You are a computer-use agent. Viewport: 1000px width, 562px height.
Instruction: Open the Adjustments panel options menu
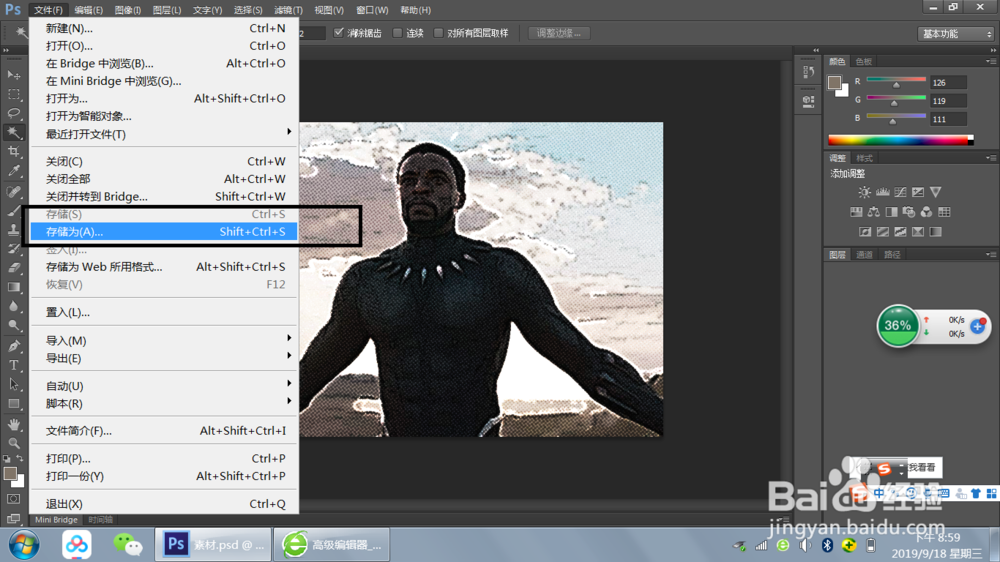click(x=991, y=158)
